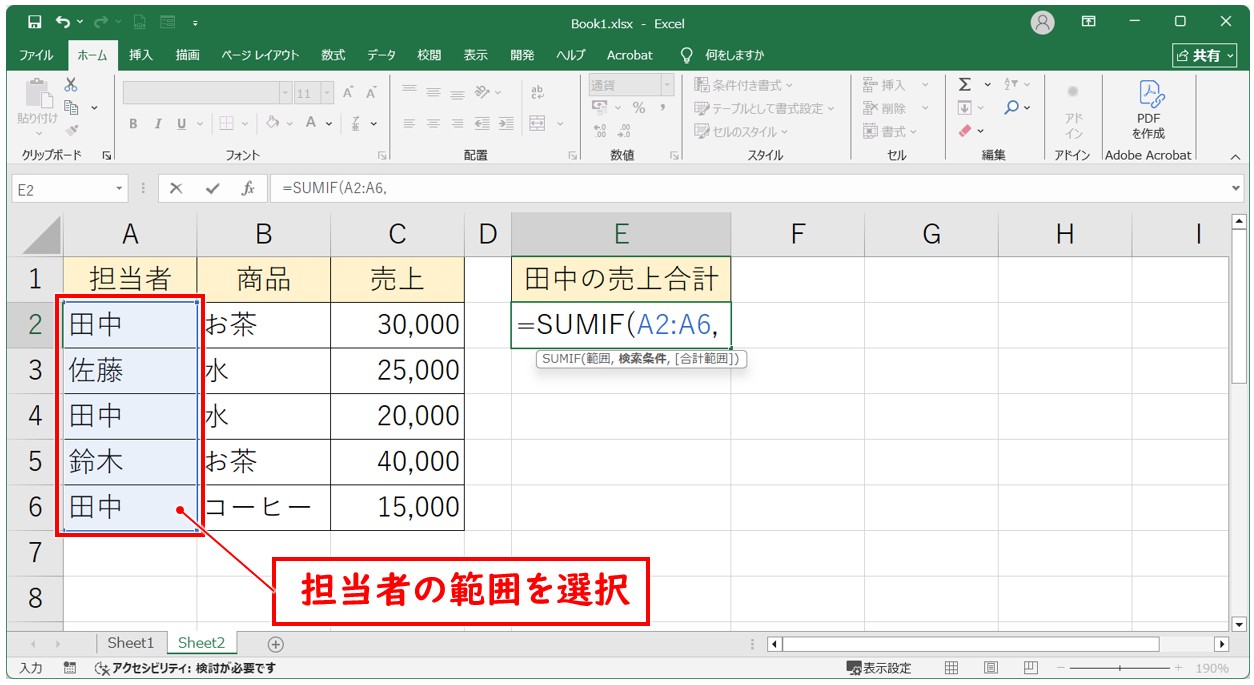Click the Save icon in title bar
Screen dimensions: 1254x685
tap(35, 21)
